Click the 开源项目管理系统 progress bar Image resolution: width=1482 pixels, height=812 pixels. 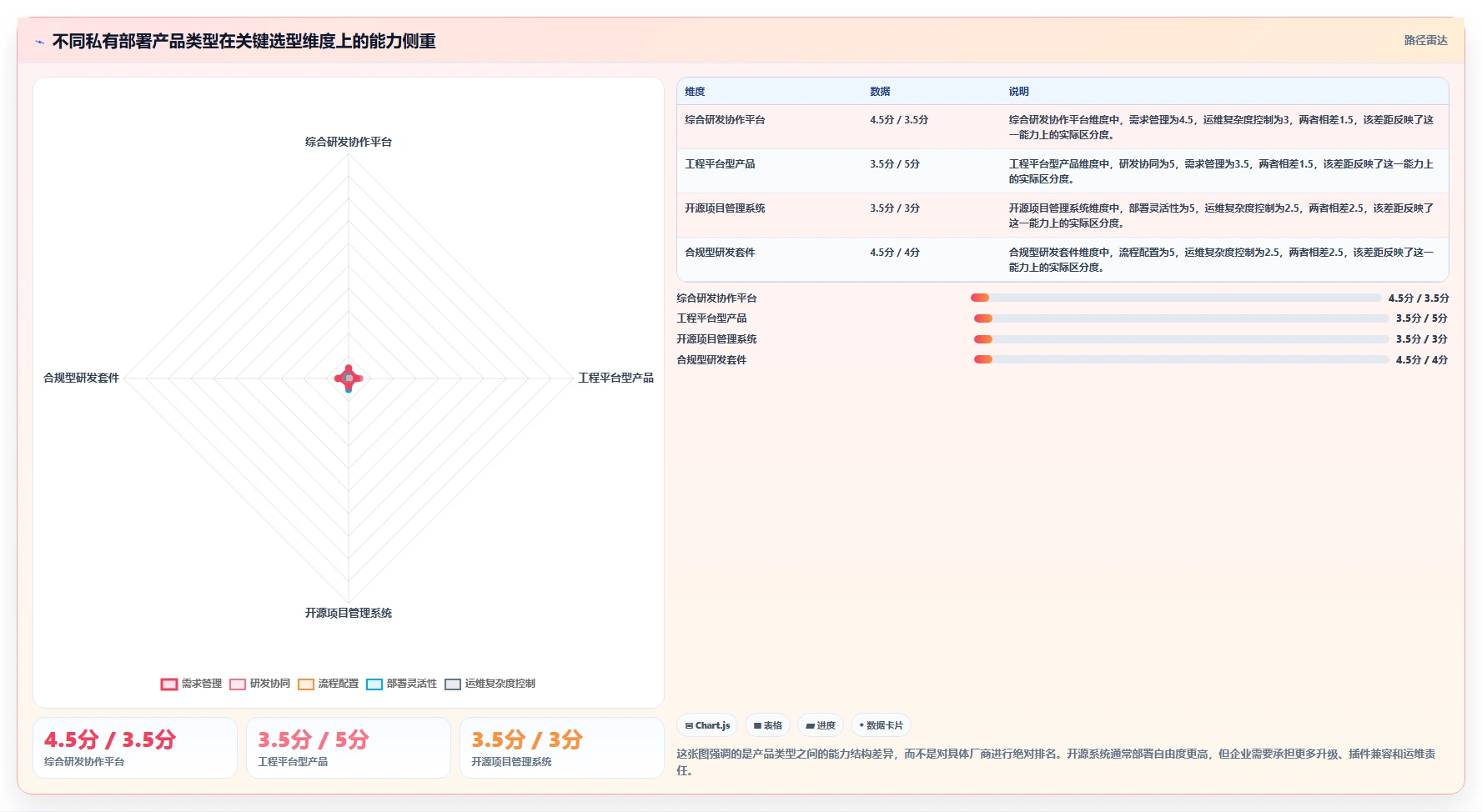[x=1182, y=339]
